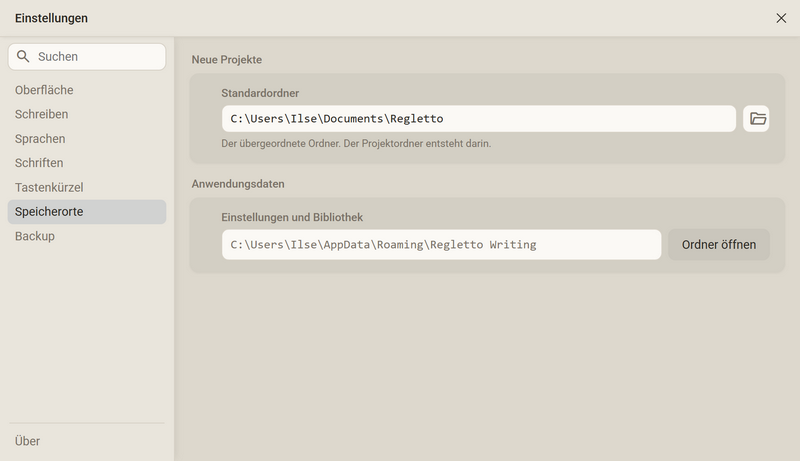The width and height of the screenshot is (800, 461).
Task: Click the Ordner öffnen button
Action: click(x=719, y=245)
